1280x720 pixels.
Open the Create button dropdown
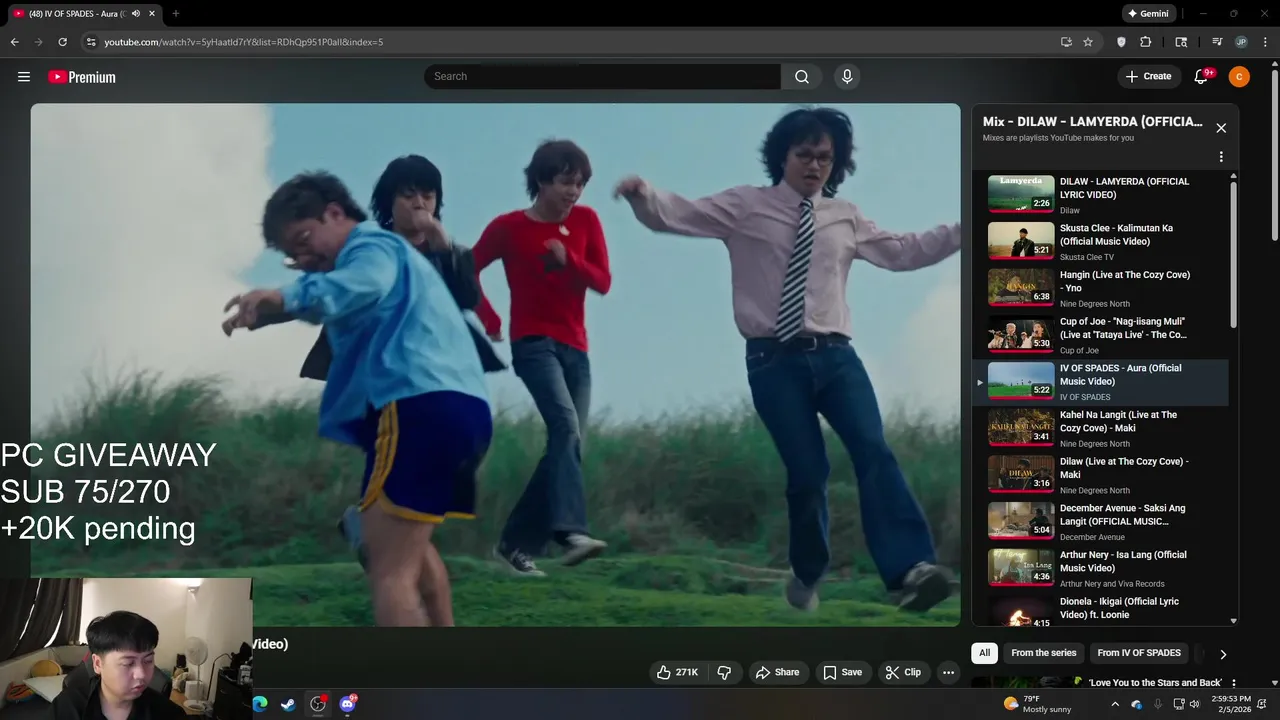[x=1148, y=77]
